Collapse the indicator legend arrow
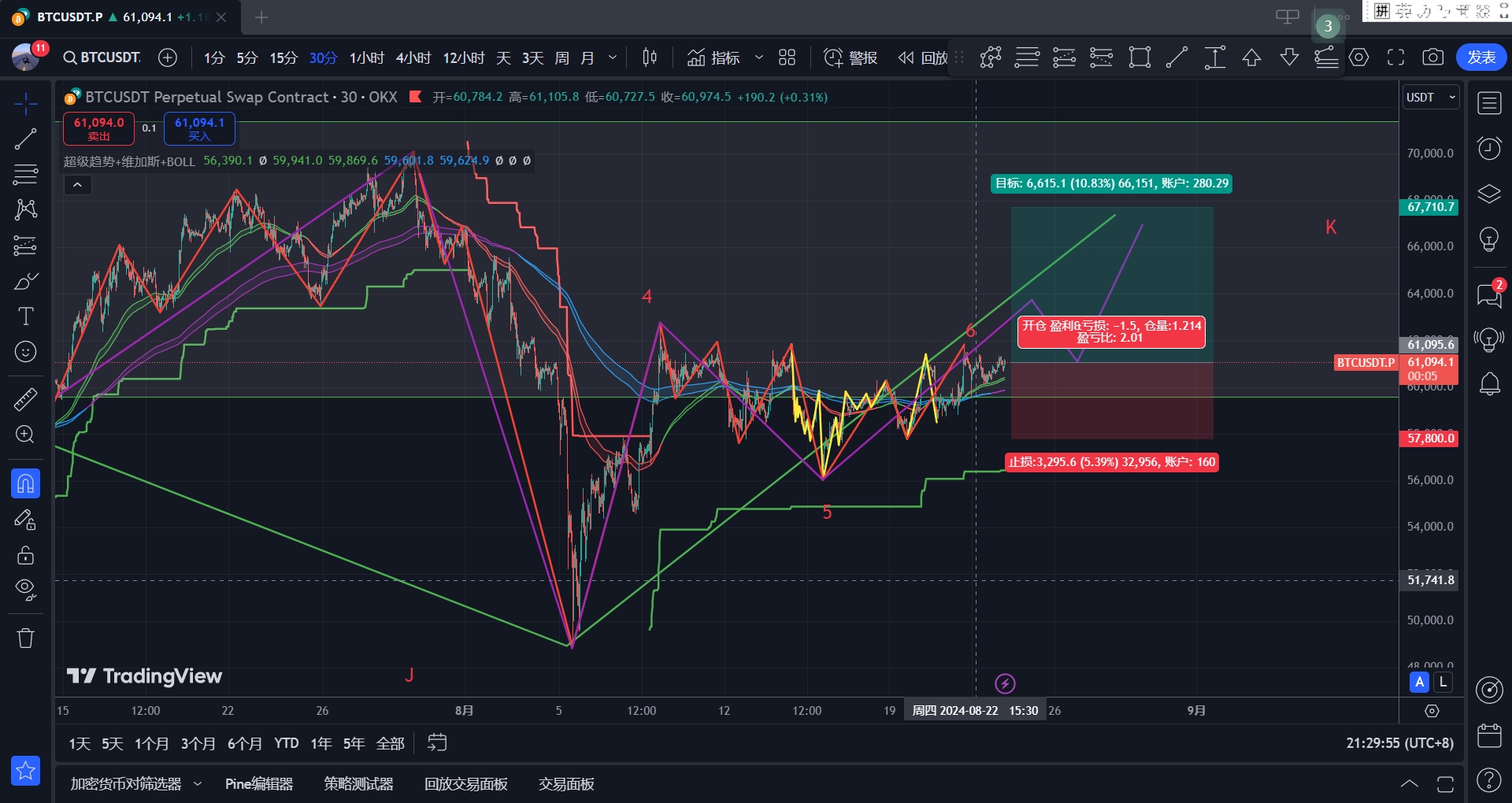The height and width of the screenshot is (803, 1512). click(x=77, y=185)
